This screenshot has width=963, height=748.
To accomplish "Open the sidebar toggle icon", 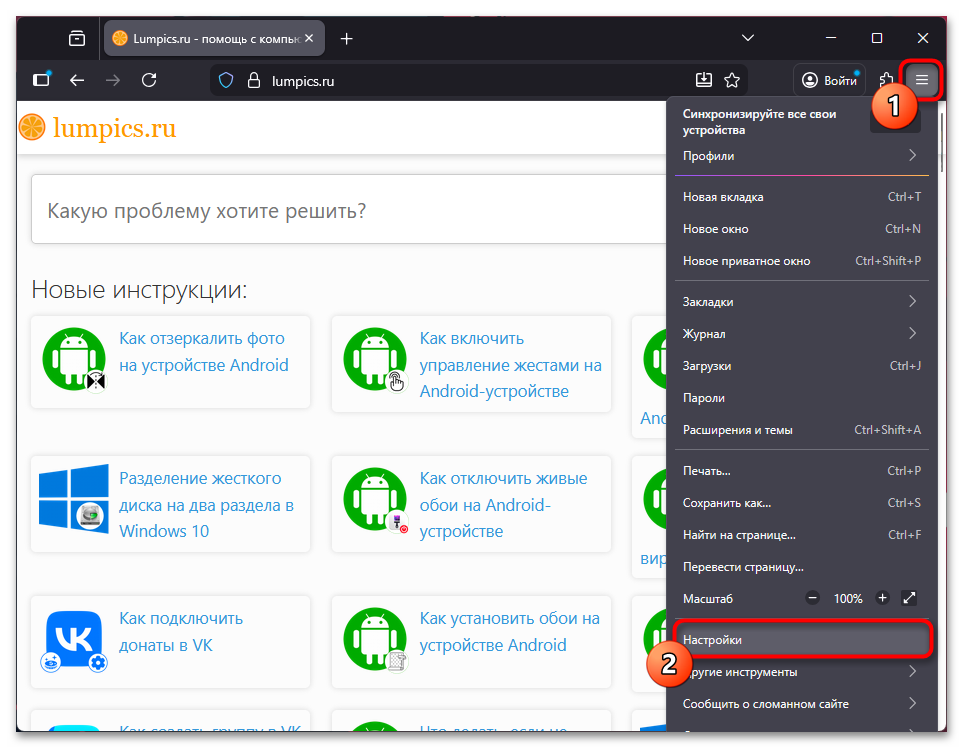I will [x=41, y=80].
